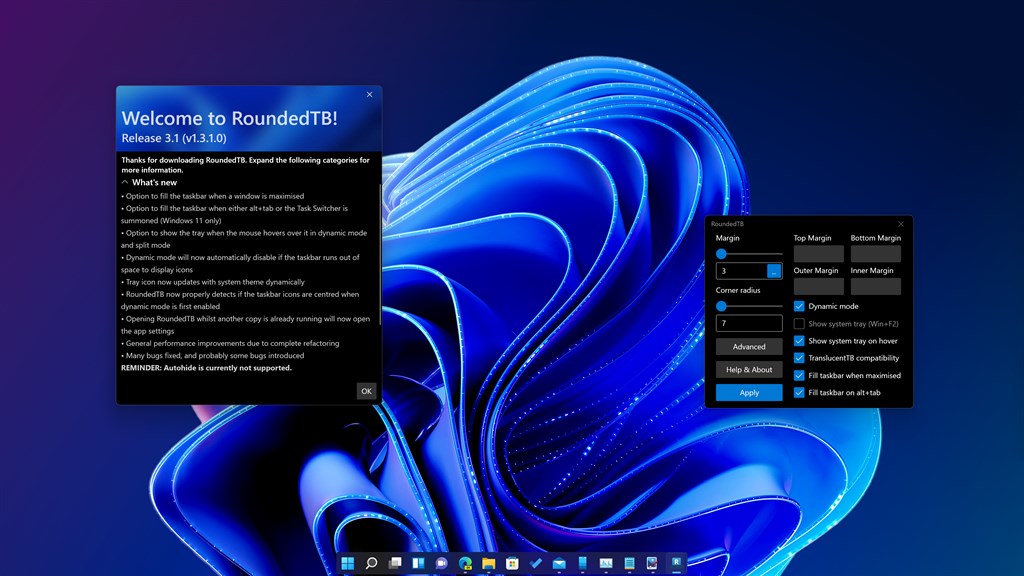Open Help & About in RoundedTB
The image size is (1024, 576).
click(749, 370)
